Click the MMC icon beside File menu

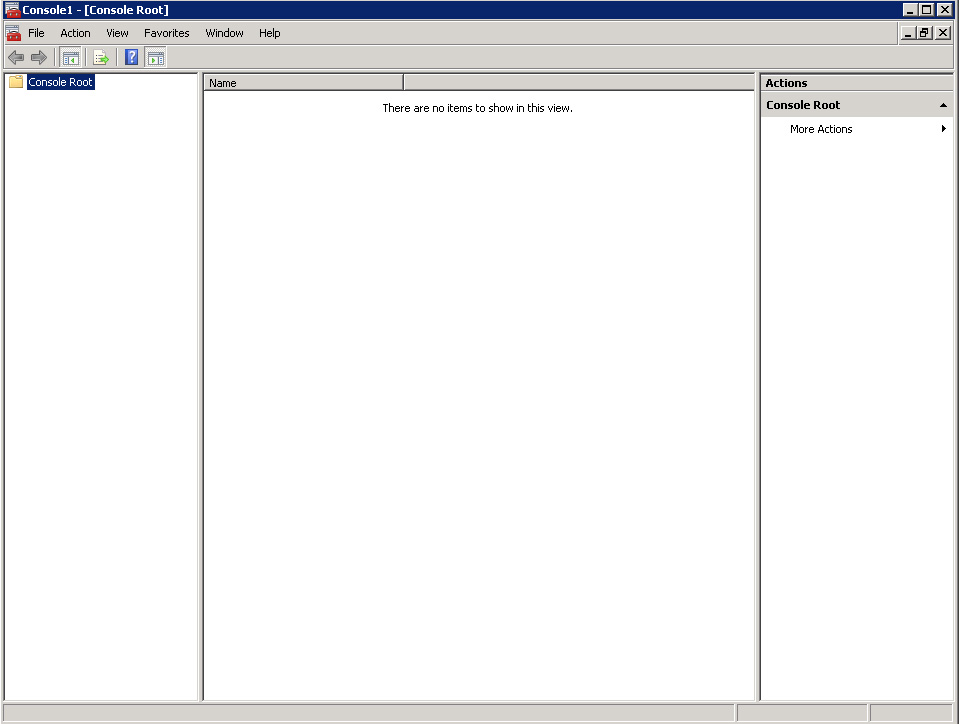coord(13,33)
